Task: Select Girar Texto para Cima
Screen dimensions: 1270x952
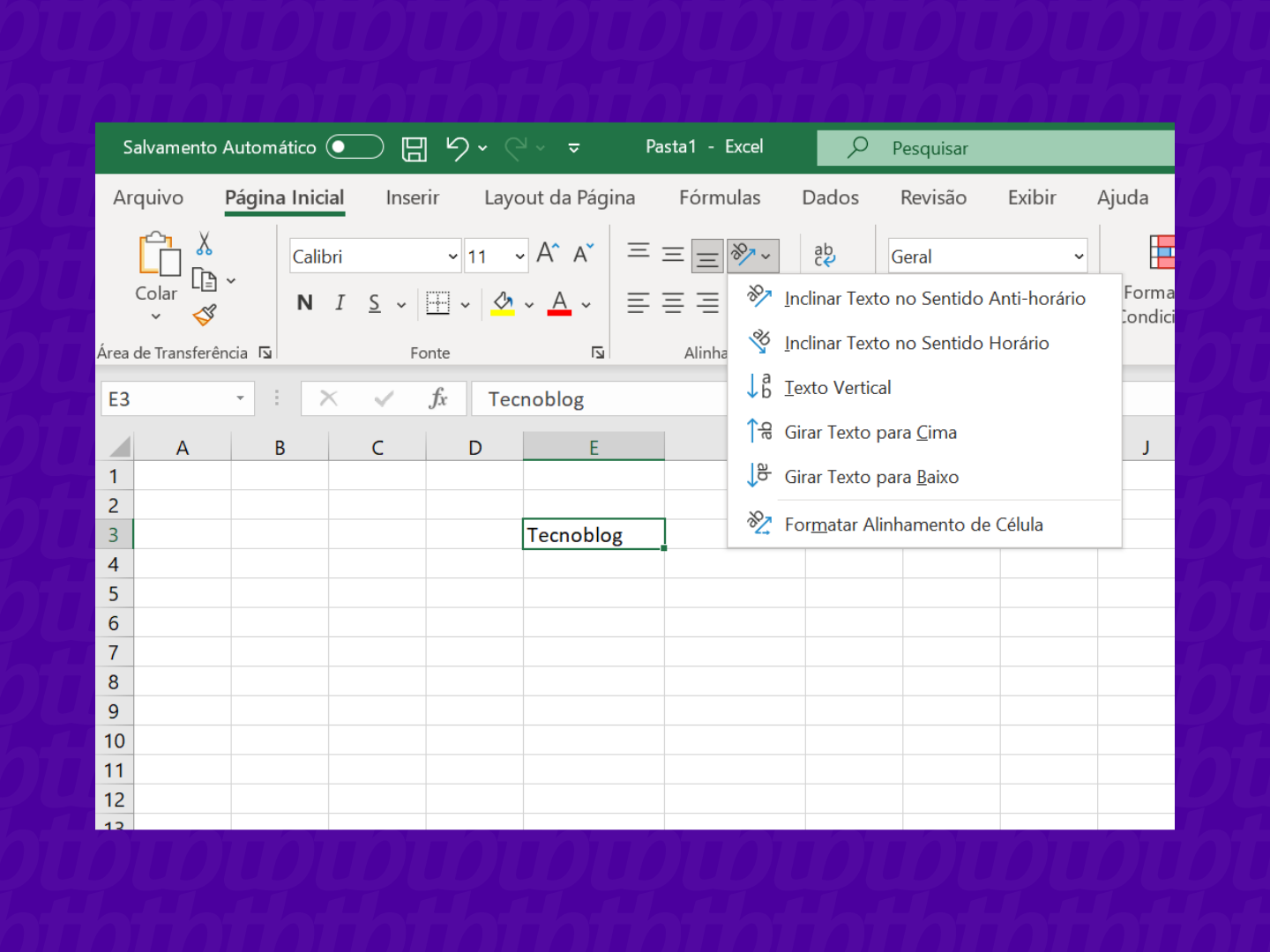Action: (924, 432)
